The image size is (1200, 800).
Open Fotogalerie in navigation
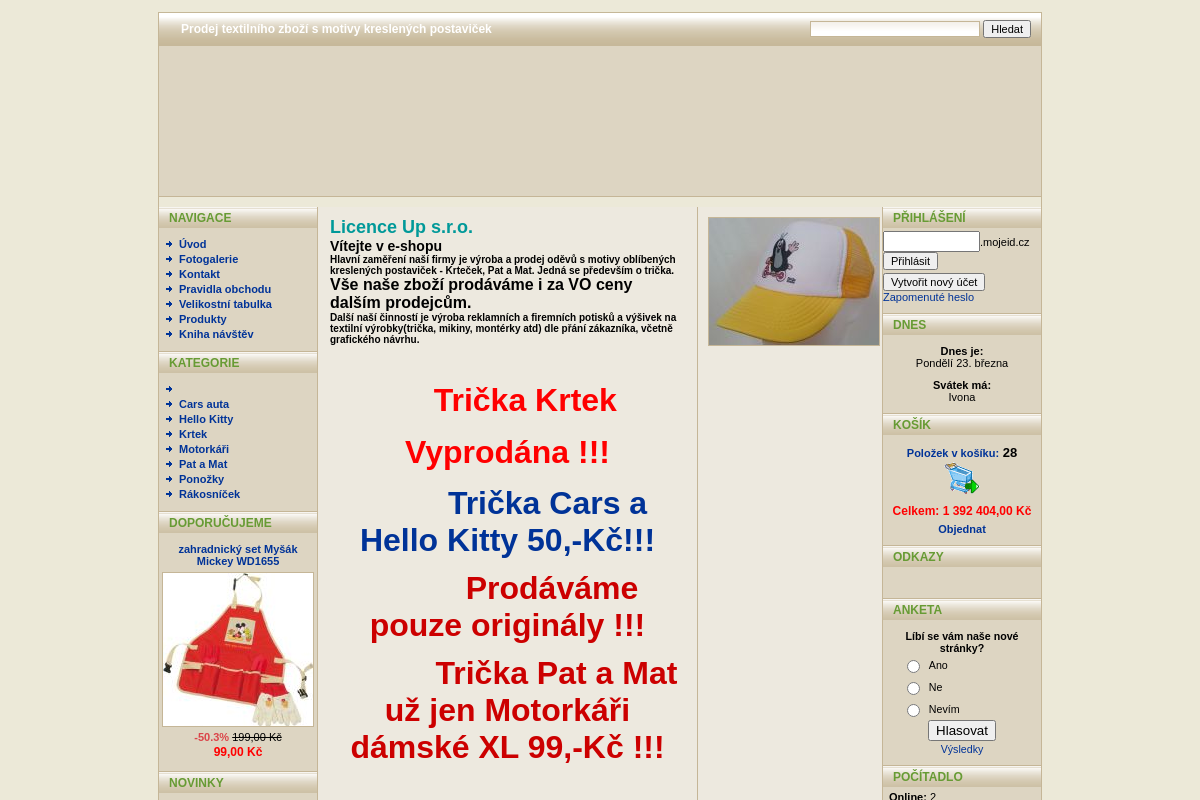(x=208, y=259)
